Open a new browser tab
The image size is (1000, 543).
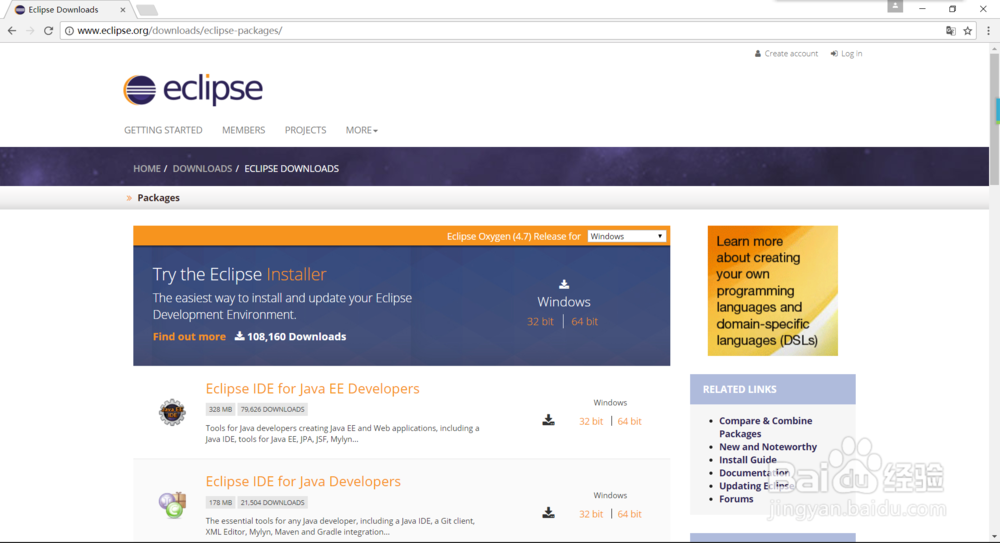147,10
